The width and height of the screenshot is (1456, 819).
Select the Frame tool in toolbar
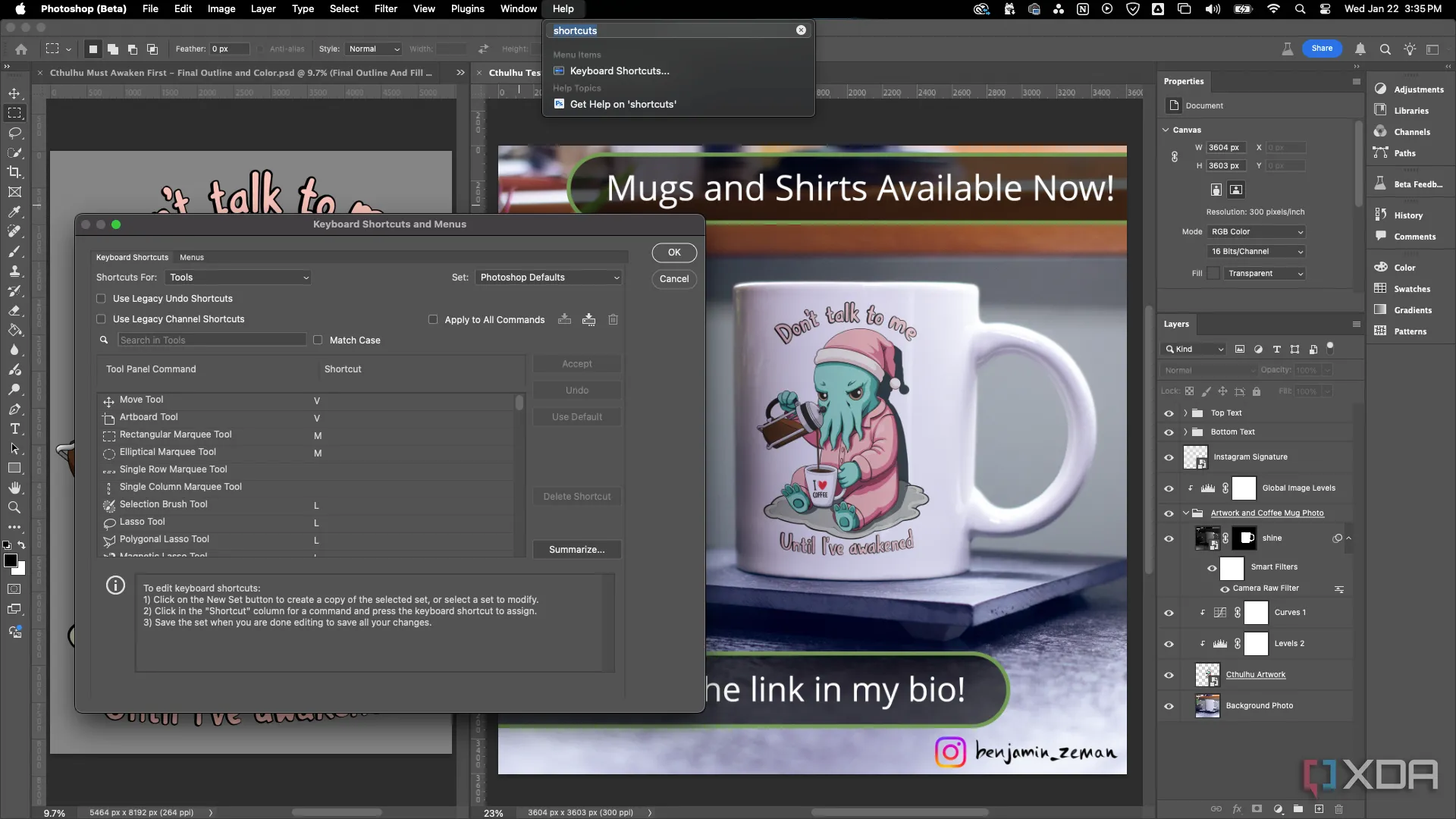click(x=14, y=192)
